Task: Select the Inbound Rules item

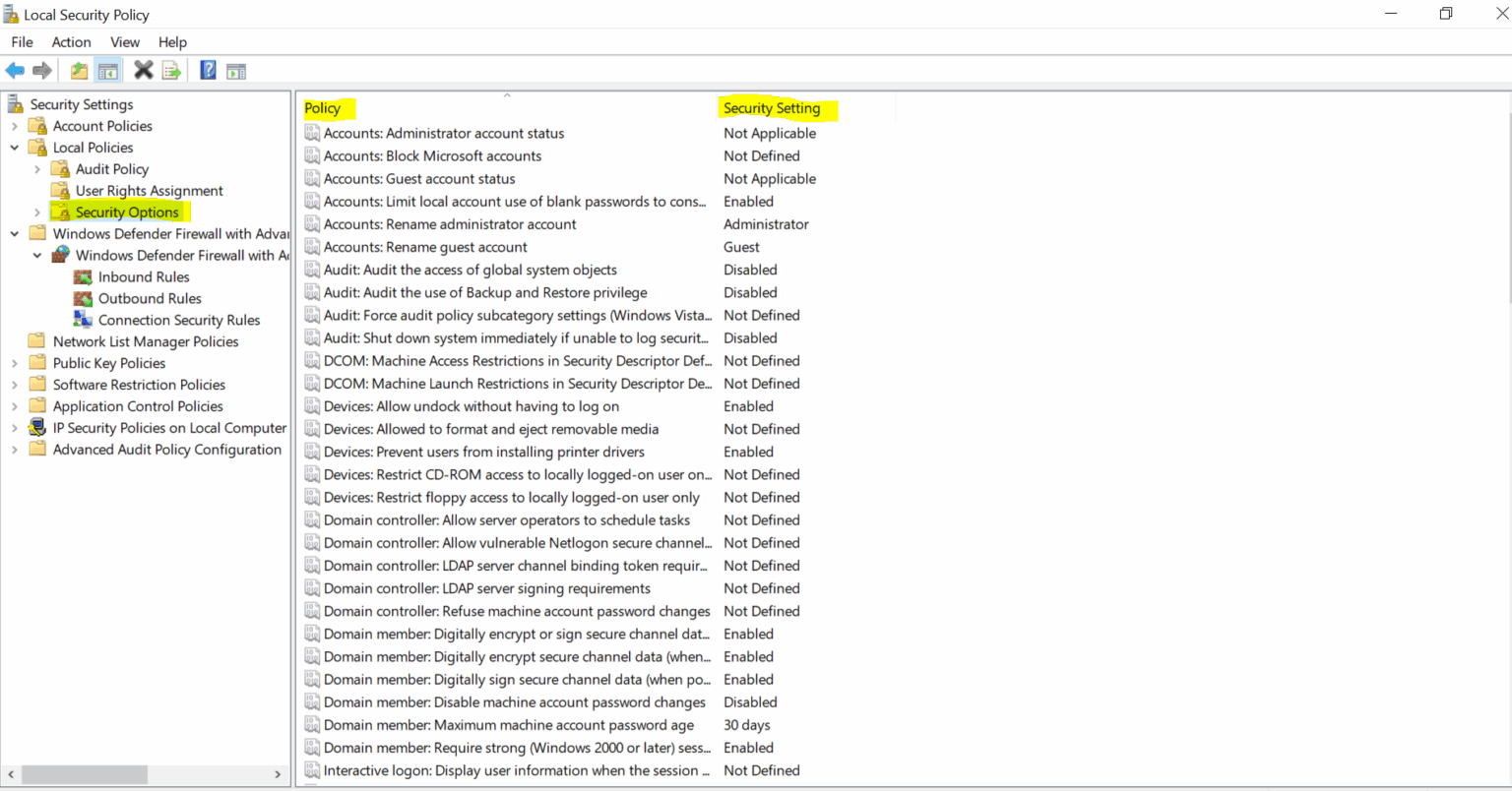Action: tap(143, 276)
